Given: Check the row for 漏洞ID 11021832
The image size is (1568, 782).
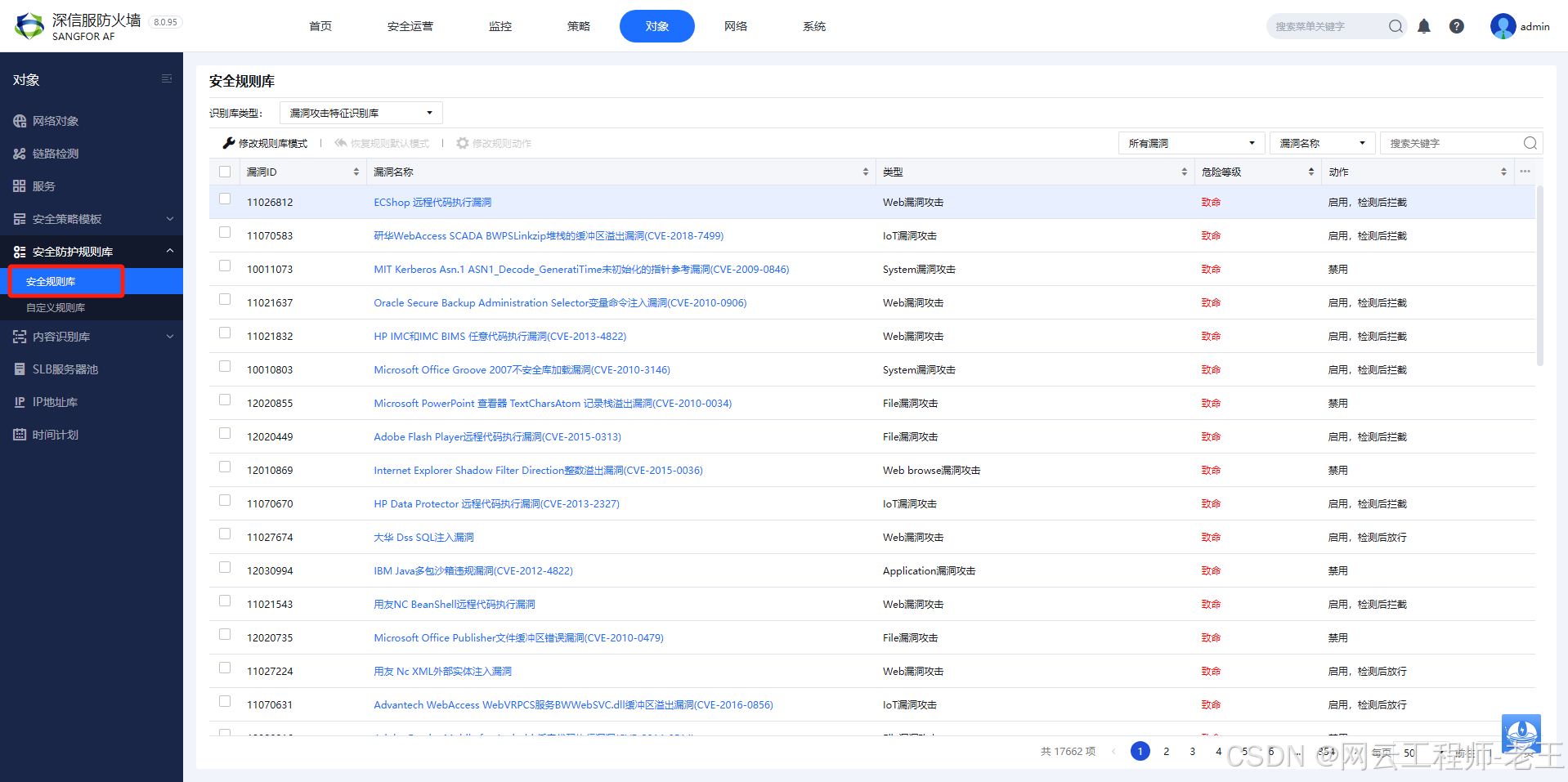Looking at the screenshot, I should [225, 333].
